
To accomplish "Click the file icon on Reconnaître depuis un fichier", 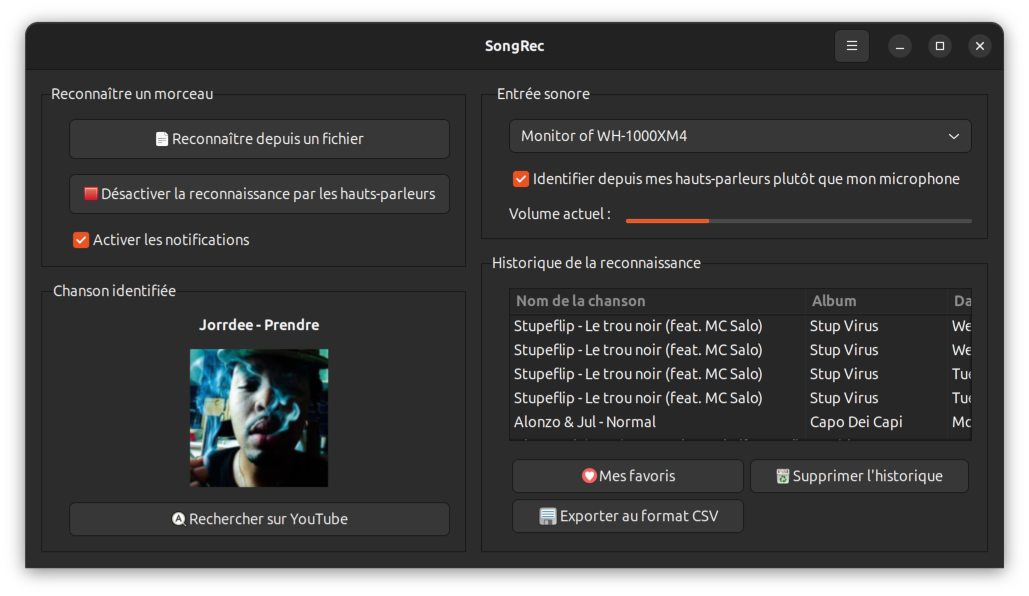I will (x=162, y=140).
